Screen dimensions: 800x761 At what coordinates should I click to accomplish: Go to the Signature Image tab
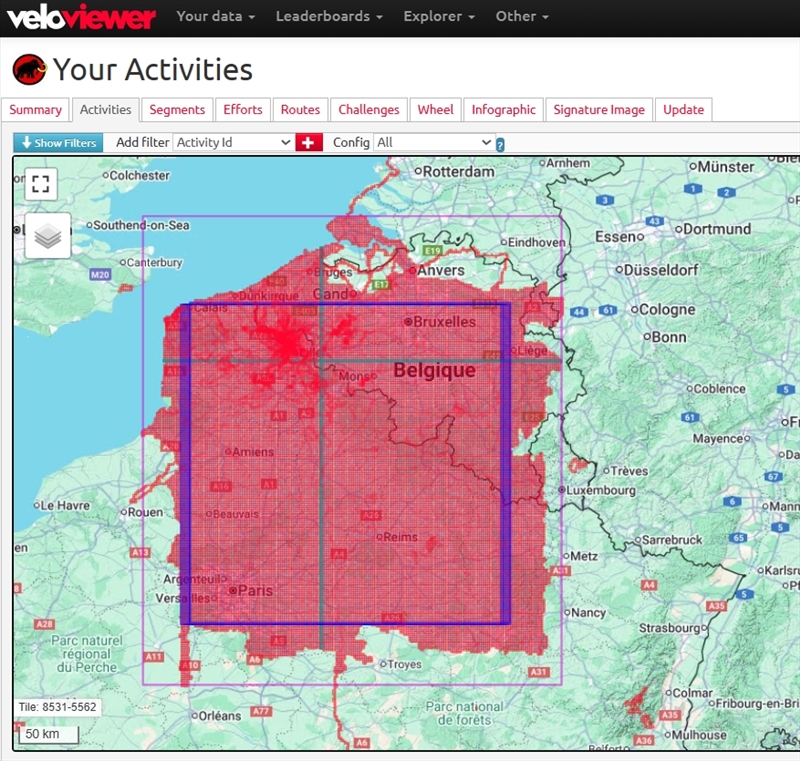point(599,110)
